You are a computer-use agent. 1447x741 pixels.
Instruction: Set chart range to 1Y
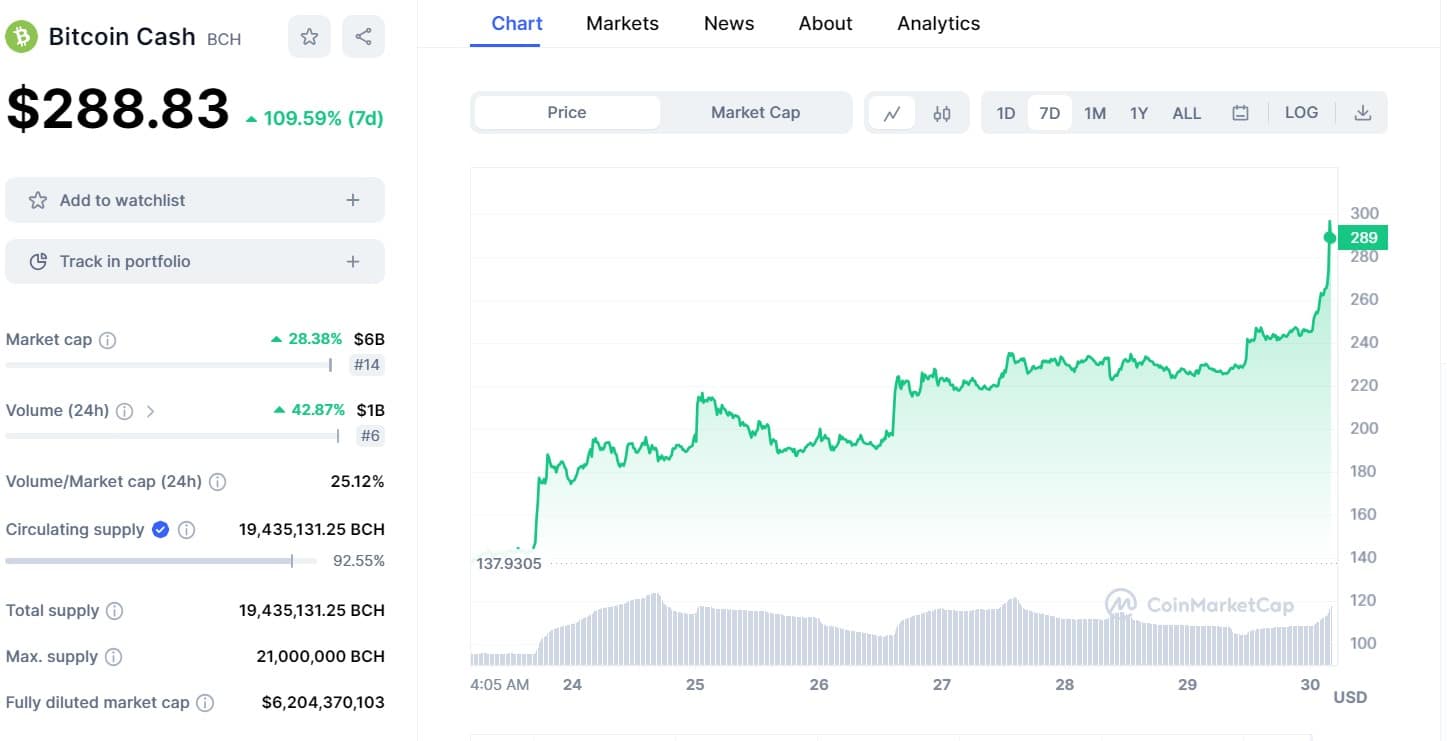coord(1139,113)
